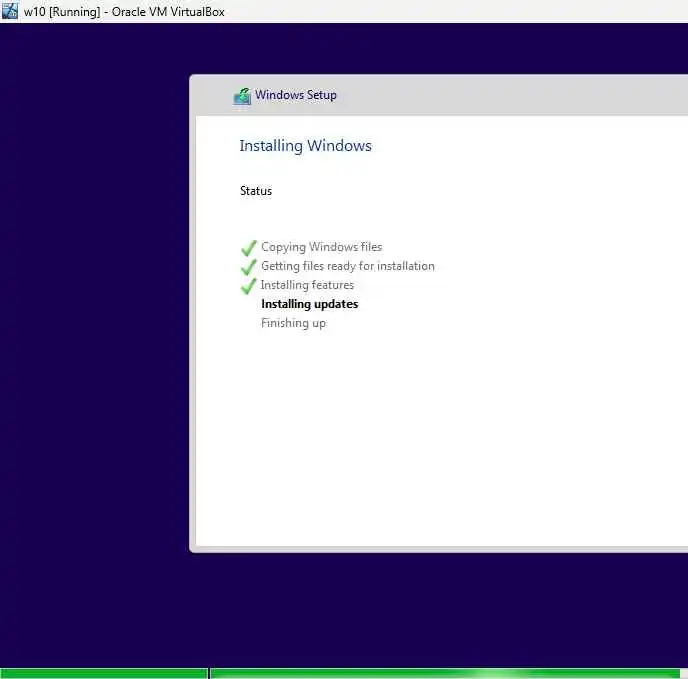Click the 'Installing Windows' heading
Screen dimensions: 688x679
(x=306, y=146)
